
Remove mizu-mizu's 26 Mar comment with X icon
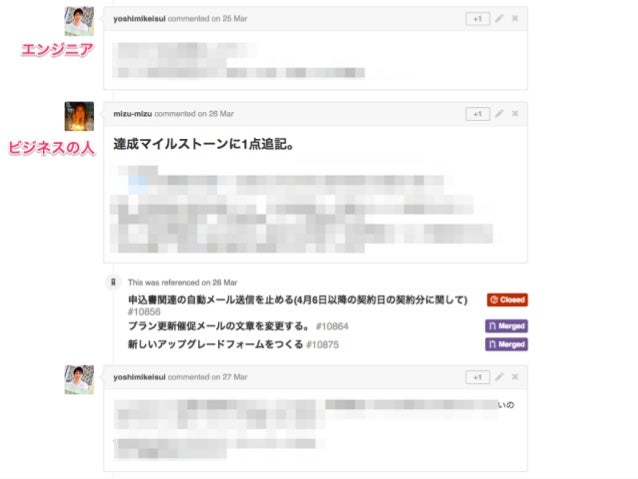tap(515, 114)
